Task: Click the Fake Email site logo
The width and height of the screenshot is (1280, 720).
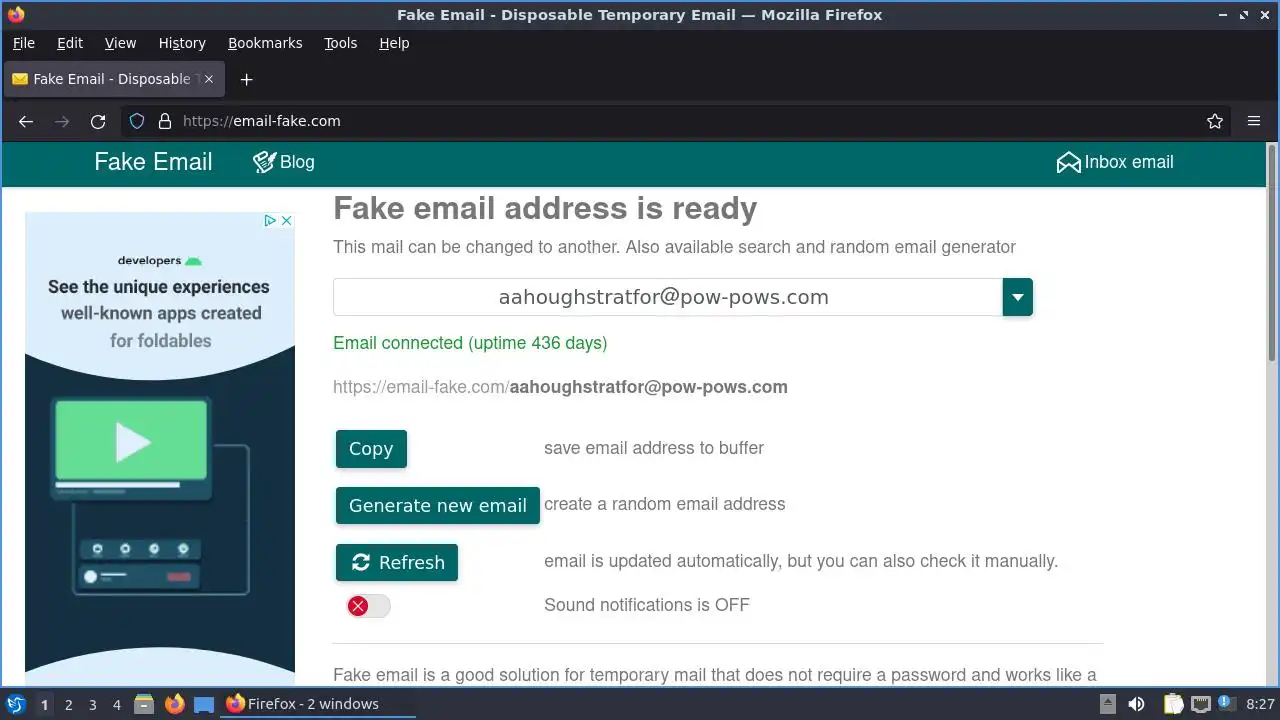Action: point(153,162)
